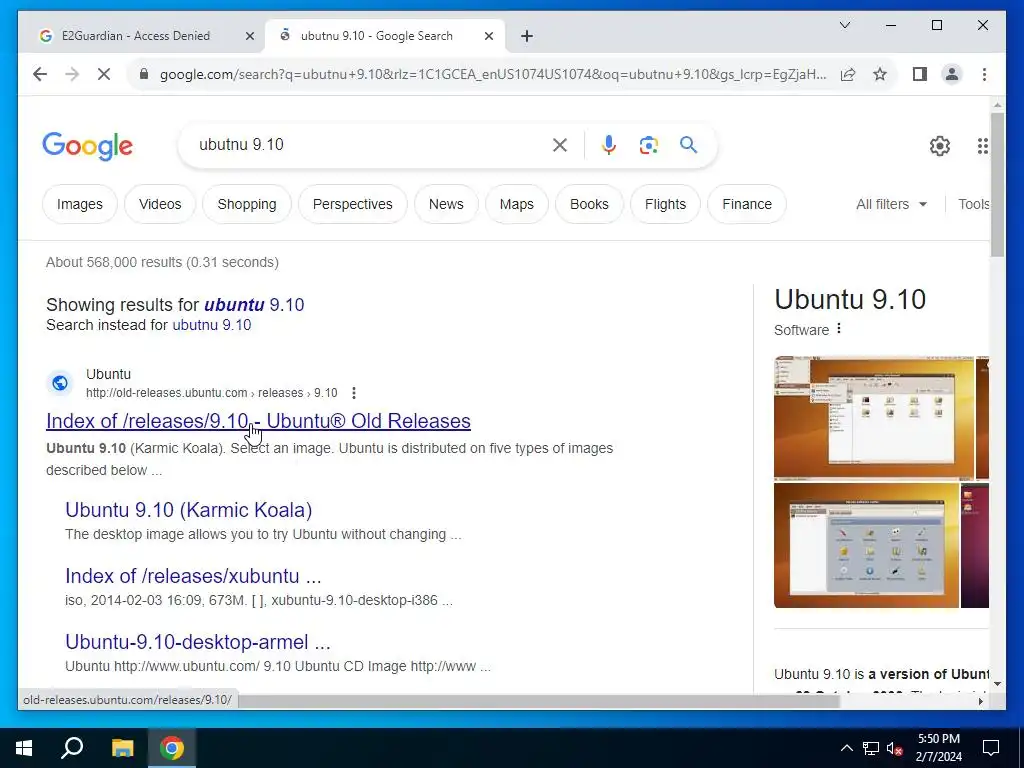The image size is (1024, 768).
Task: Clear the search box with the X
Action: click(560, 145)
